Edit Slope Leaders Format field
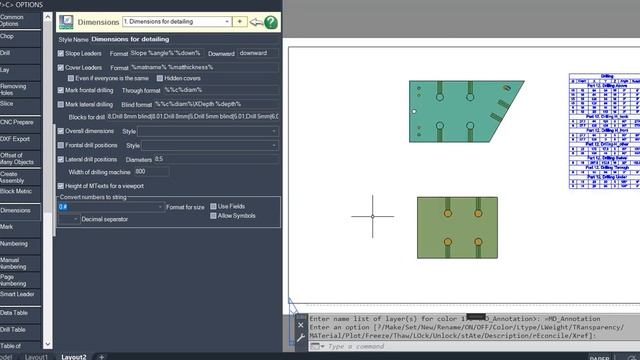This screenshot has width=640, height=360. (x=166, y=53)
